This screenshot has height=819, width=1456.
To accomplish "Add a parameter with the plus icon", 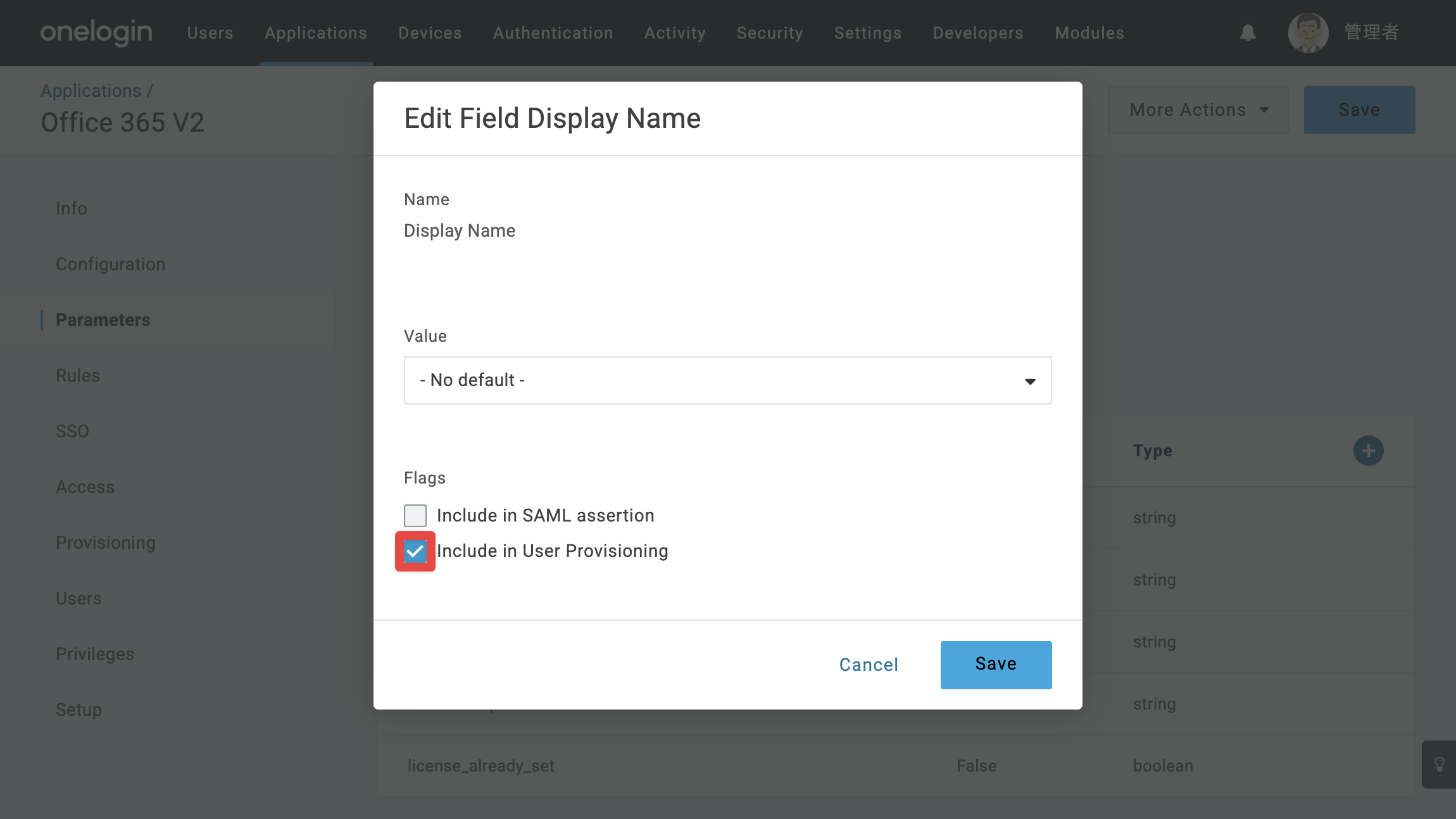I will (1368, 451).
